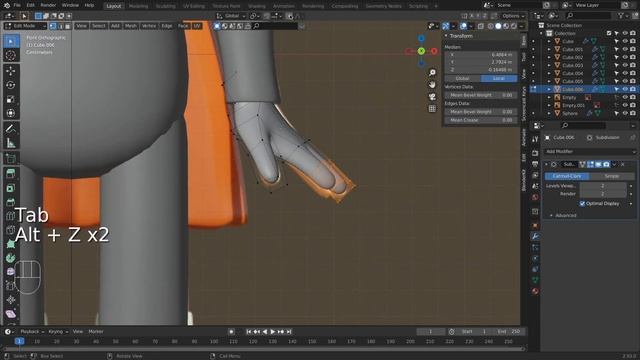Click the Render levels value field
The height and width of the screenshot is (360, 640).
point(603,193)
